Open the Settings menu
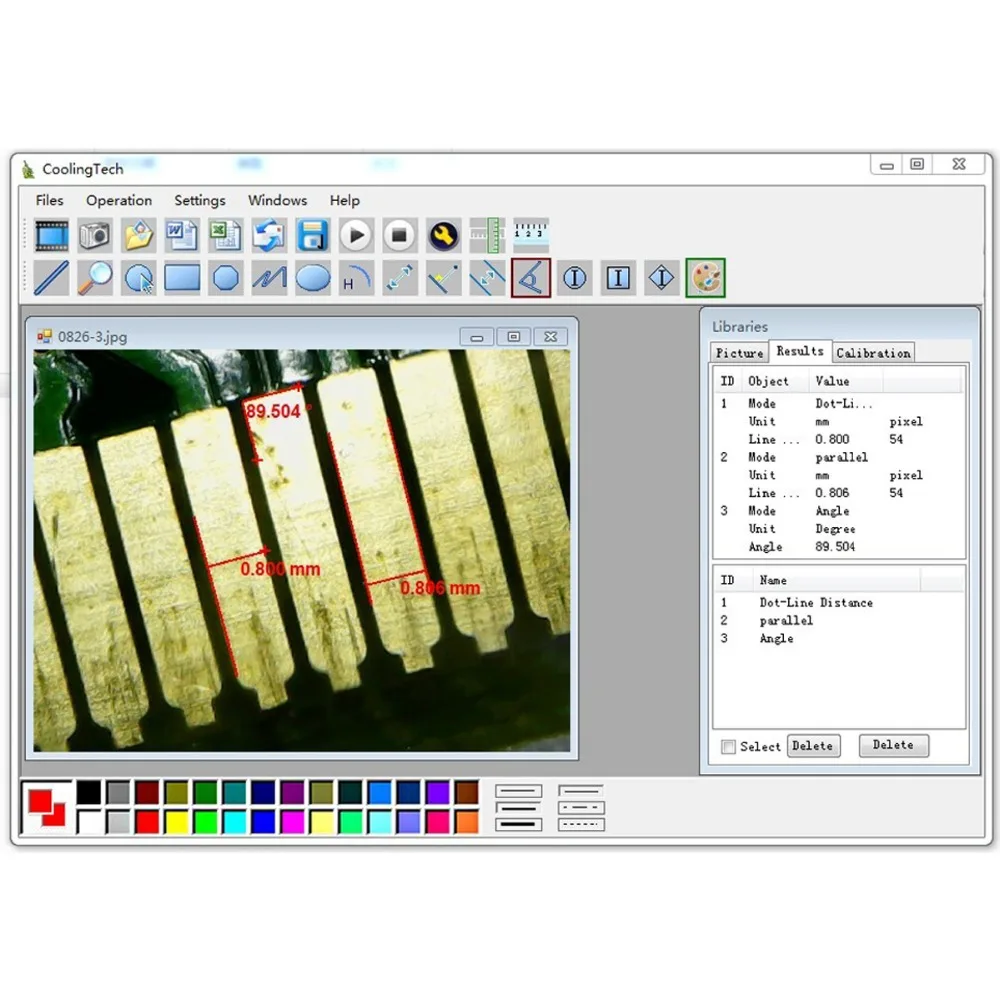 click(200, 200)
